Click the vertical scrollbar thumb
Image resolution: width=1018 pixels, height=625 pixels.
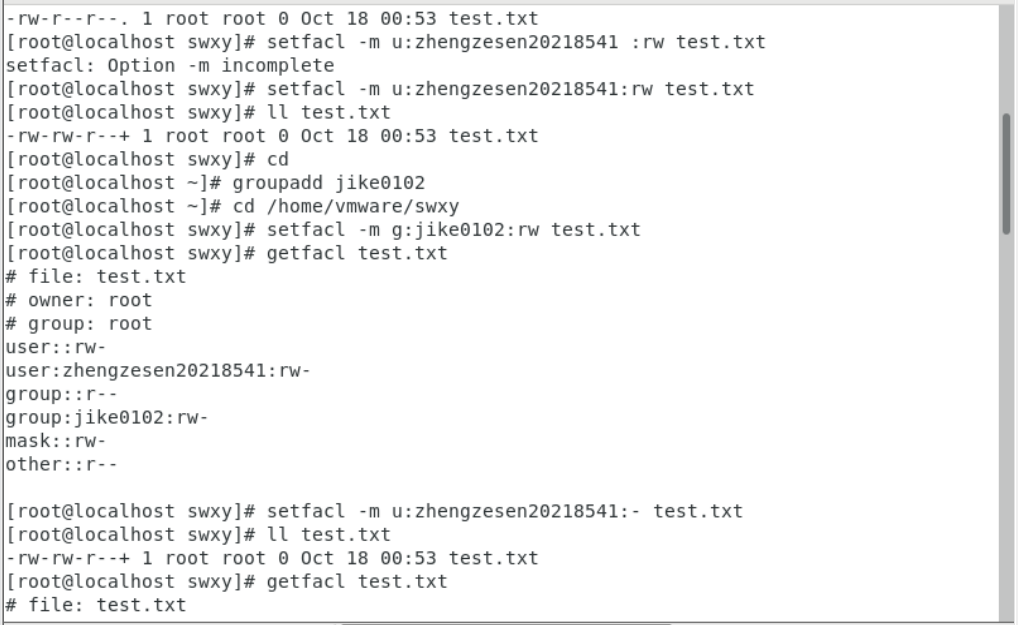coord(1006,173)
